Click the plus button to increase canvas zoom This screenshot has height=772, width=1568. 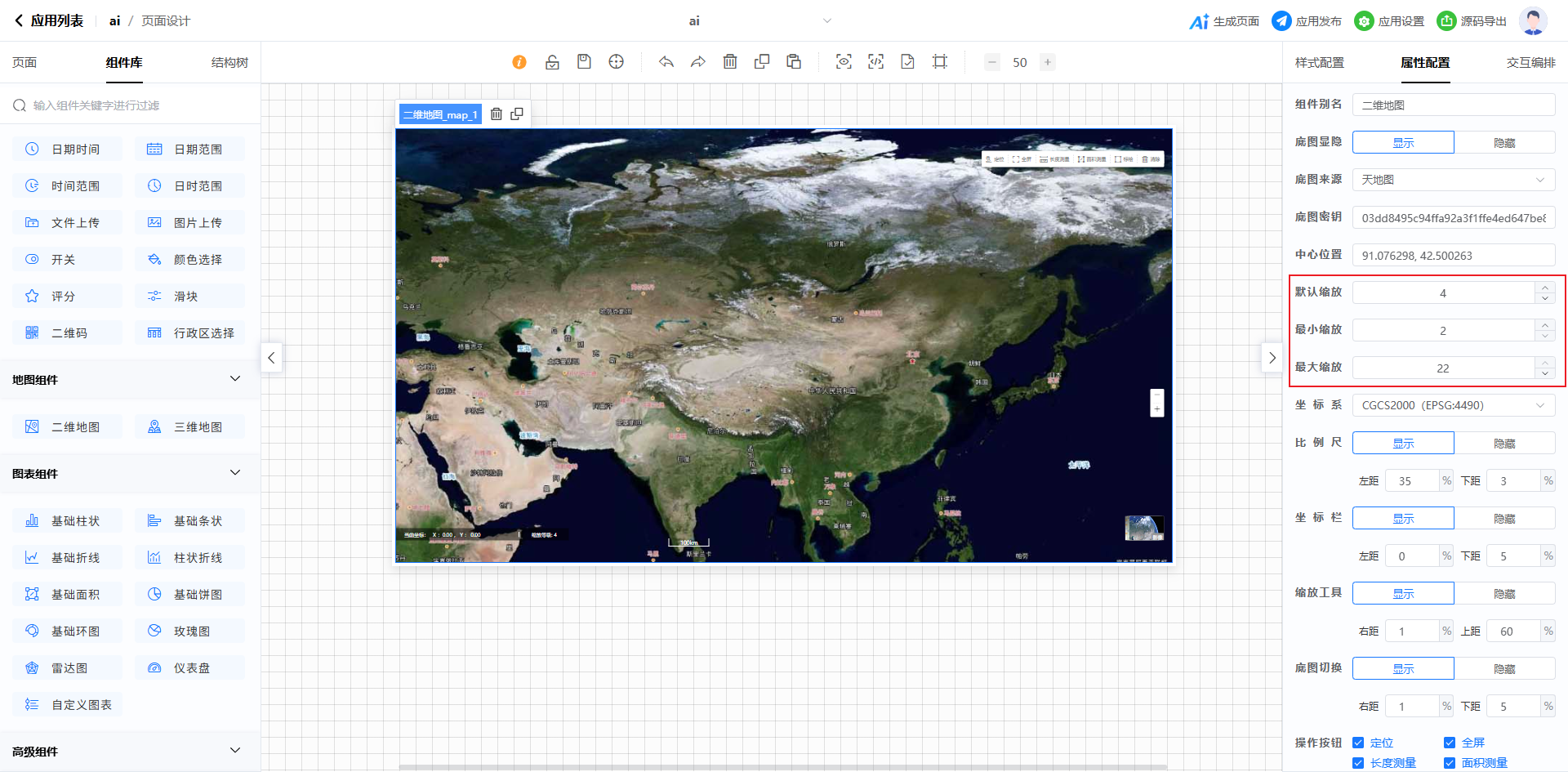point(1048,62)
